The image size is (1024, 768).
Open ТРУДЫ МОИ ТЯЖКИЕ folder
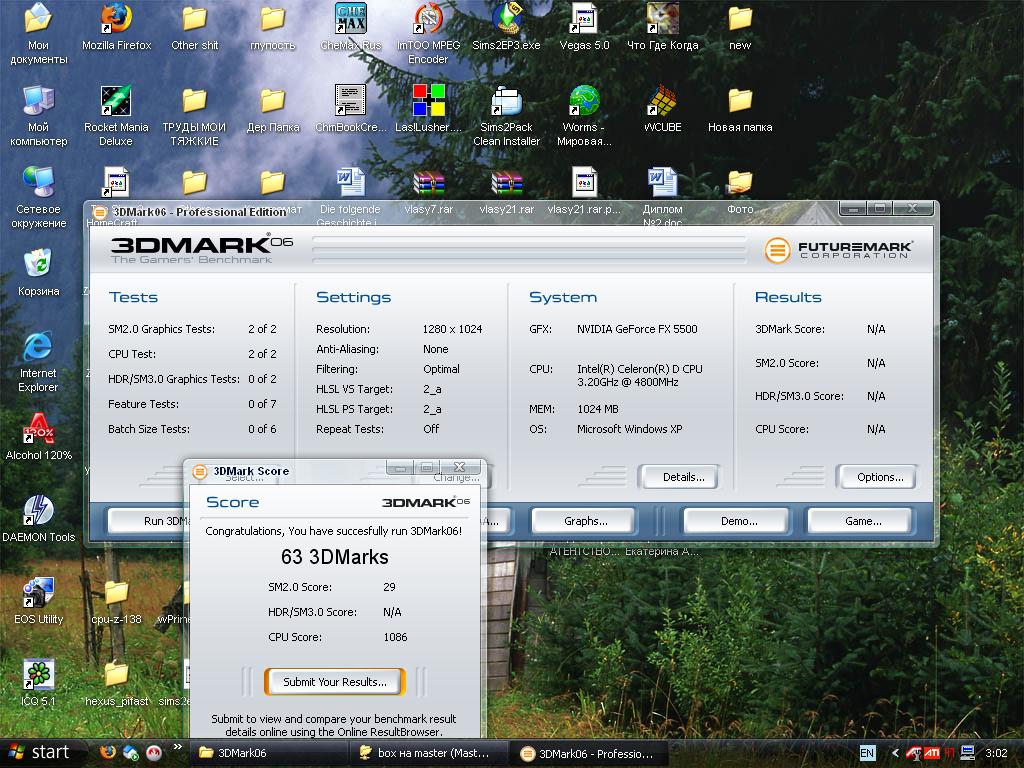coord(194,116)
